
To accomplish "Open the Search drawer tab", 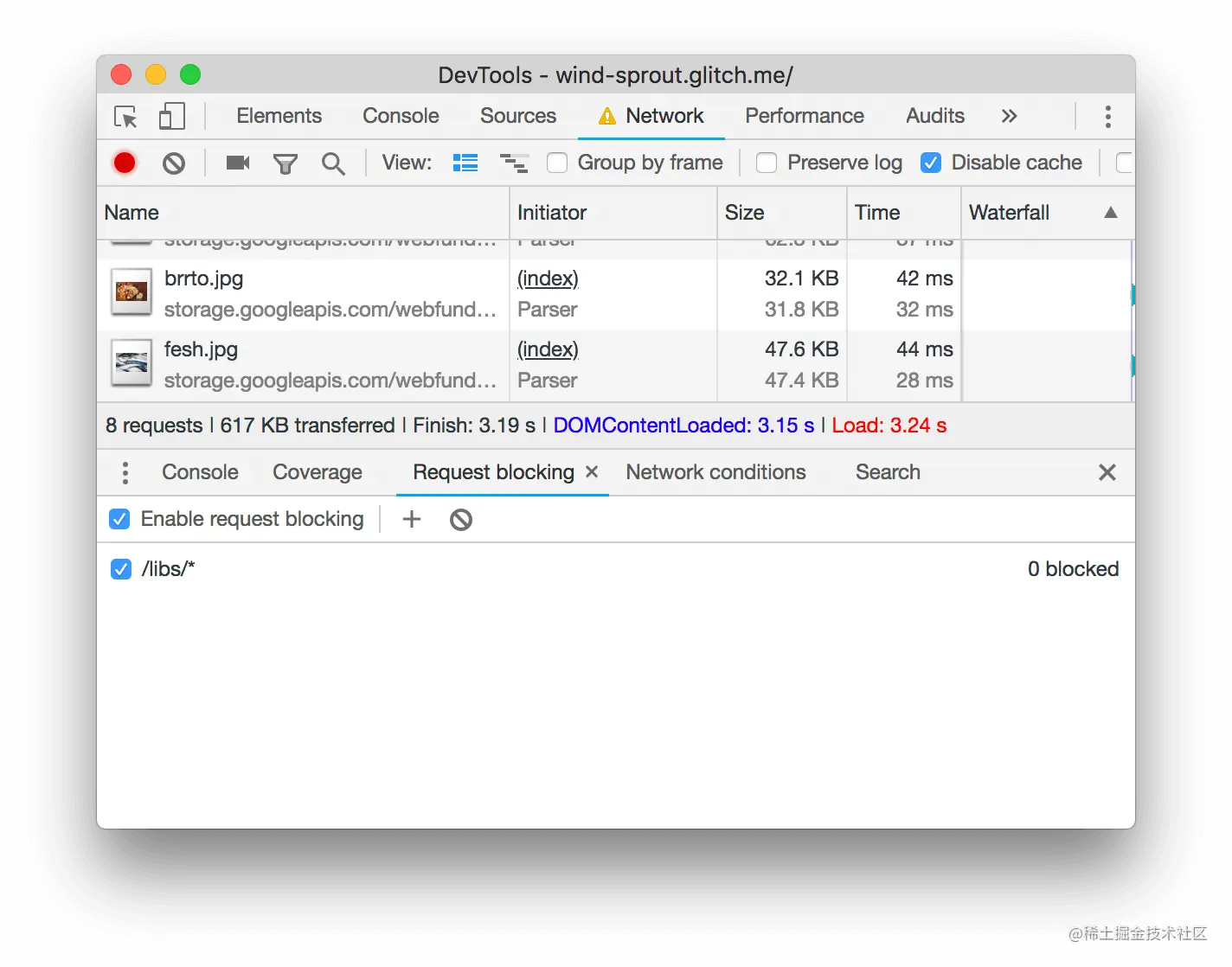I will (888, 472).
